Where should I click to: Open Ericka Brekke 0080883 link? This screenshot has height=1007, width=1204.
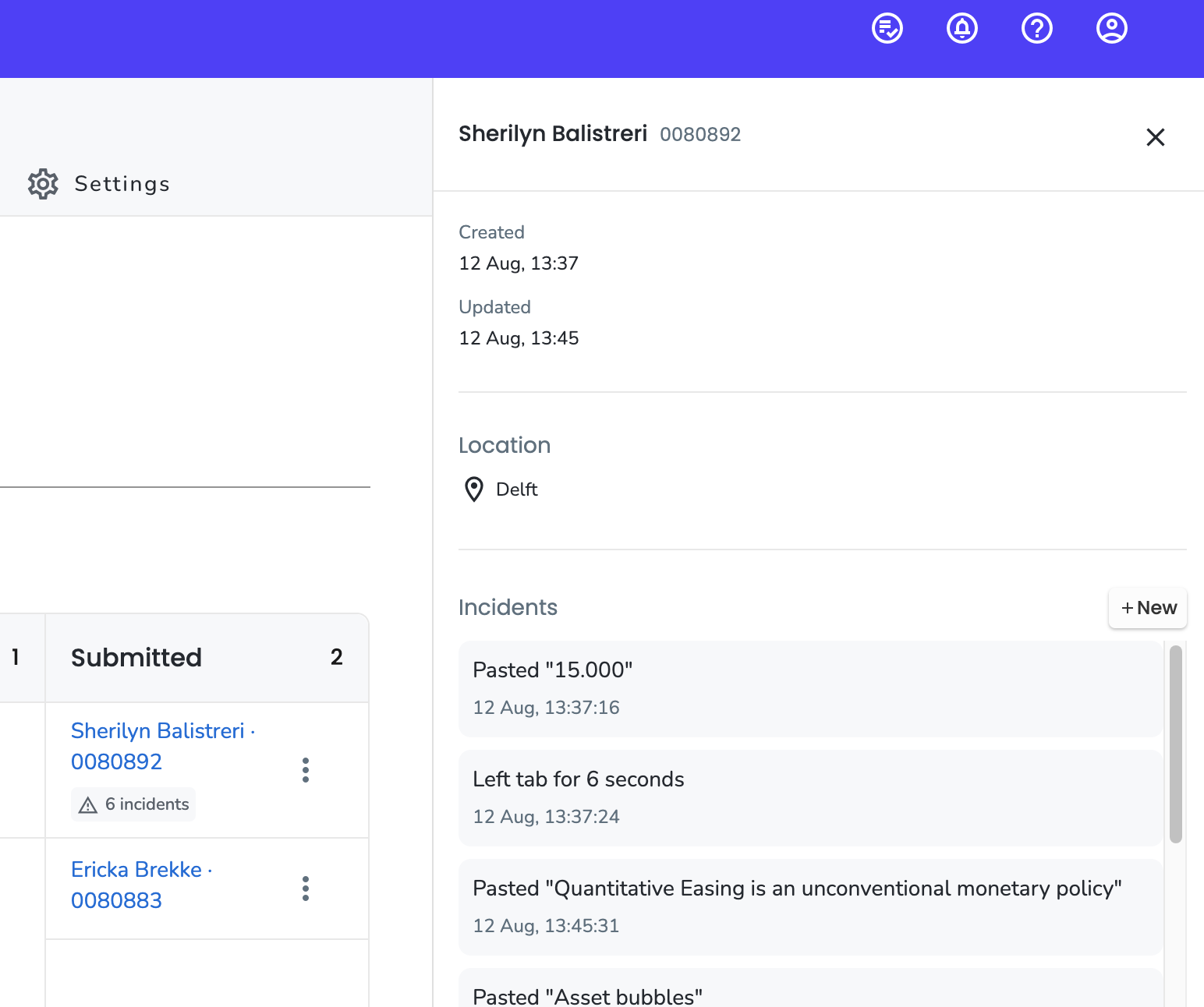(142, 885)
